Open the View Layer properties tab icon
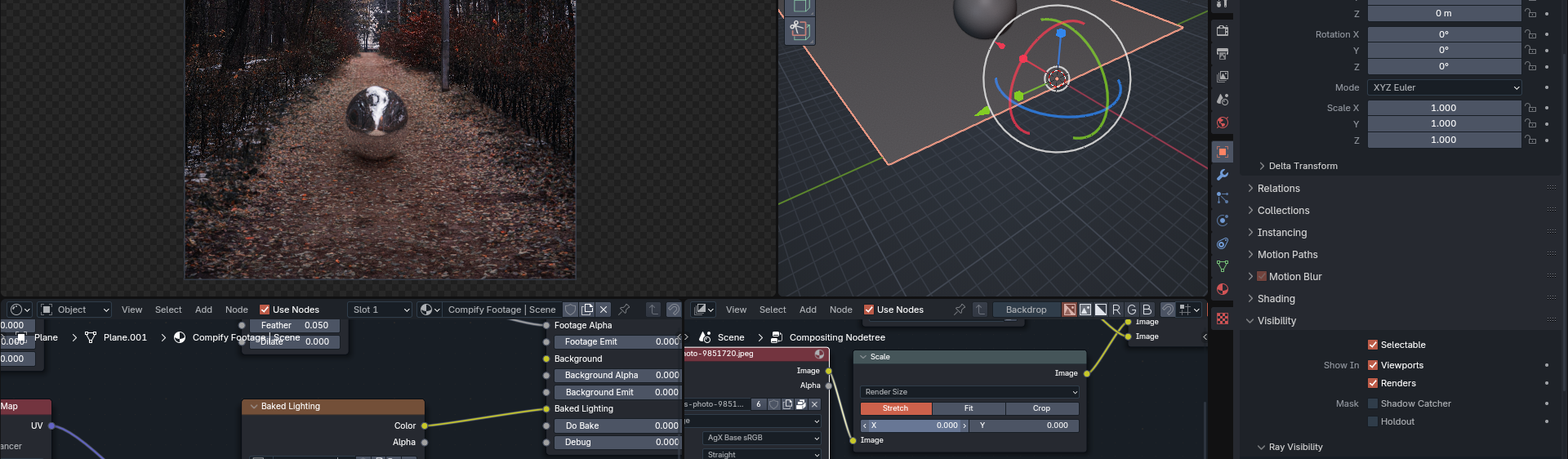The width and height of the screenshot is (1568, 459). (x=1223, y=77)
